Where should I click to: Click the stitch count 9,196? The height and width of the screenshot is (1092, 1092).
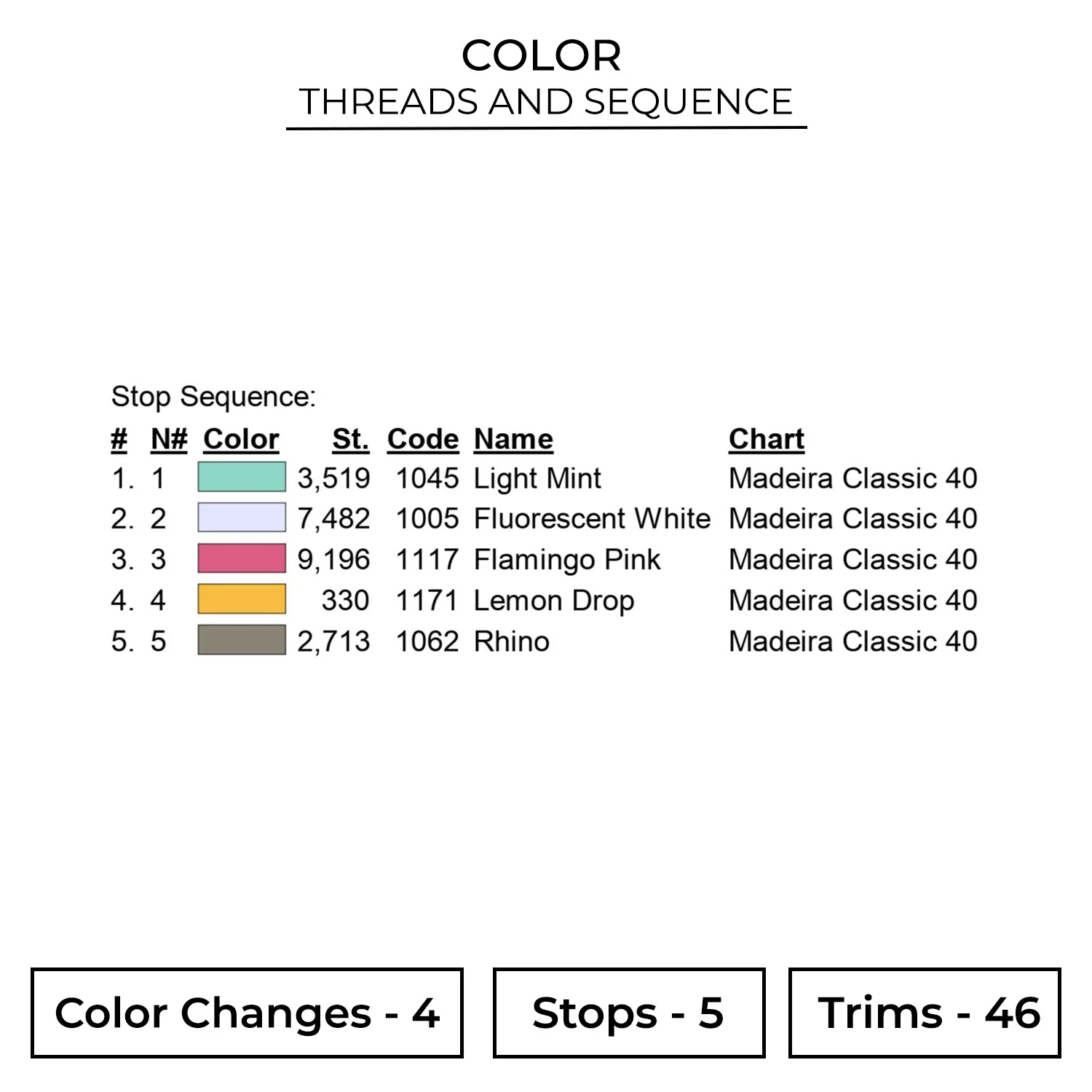[333, 560]
